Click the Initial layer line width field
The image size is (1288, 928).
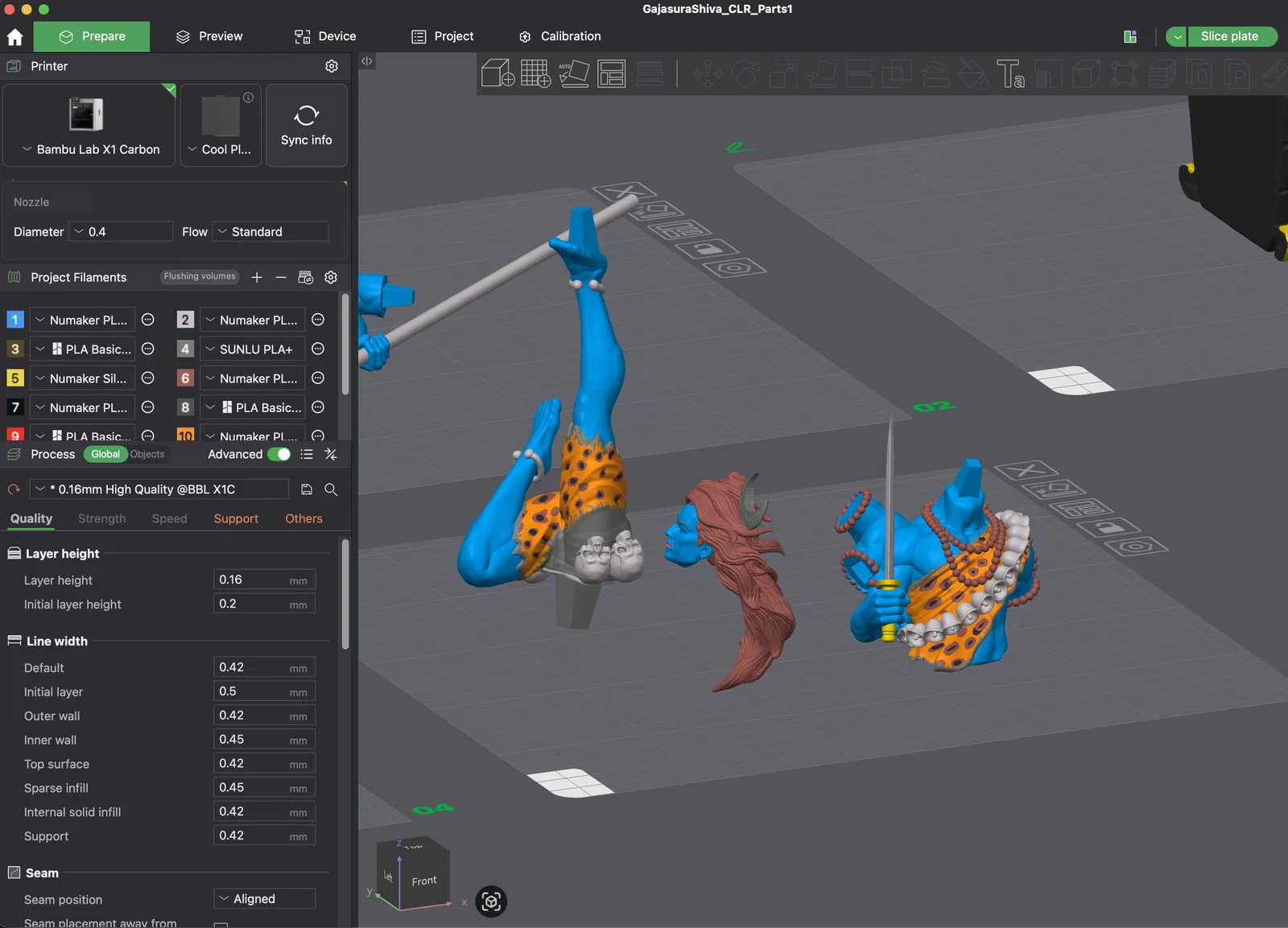pyautogui.click(x=264, y=691)
